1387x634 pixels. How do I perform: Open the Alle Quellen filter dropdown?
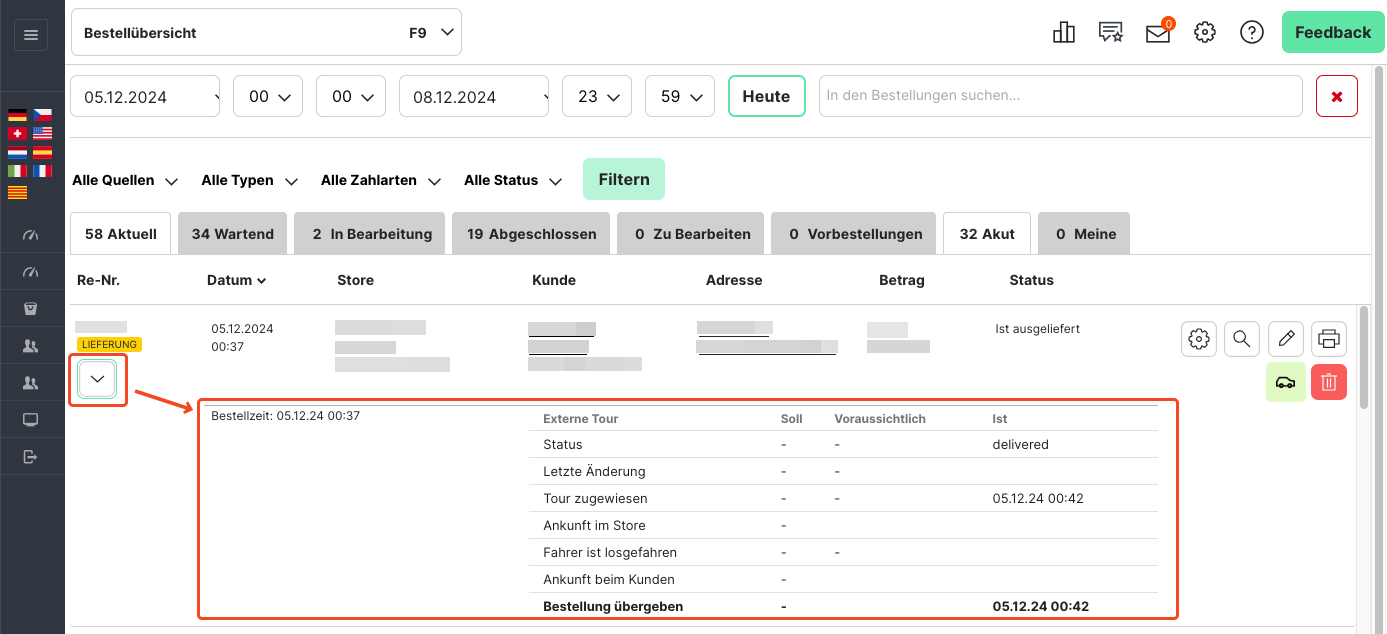click(x=125, y=181)
